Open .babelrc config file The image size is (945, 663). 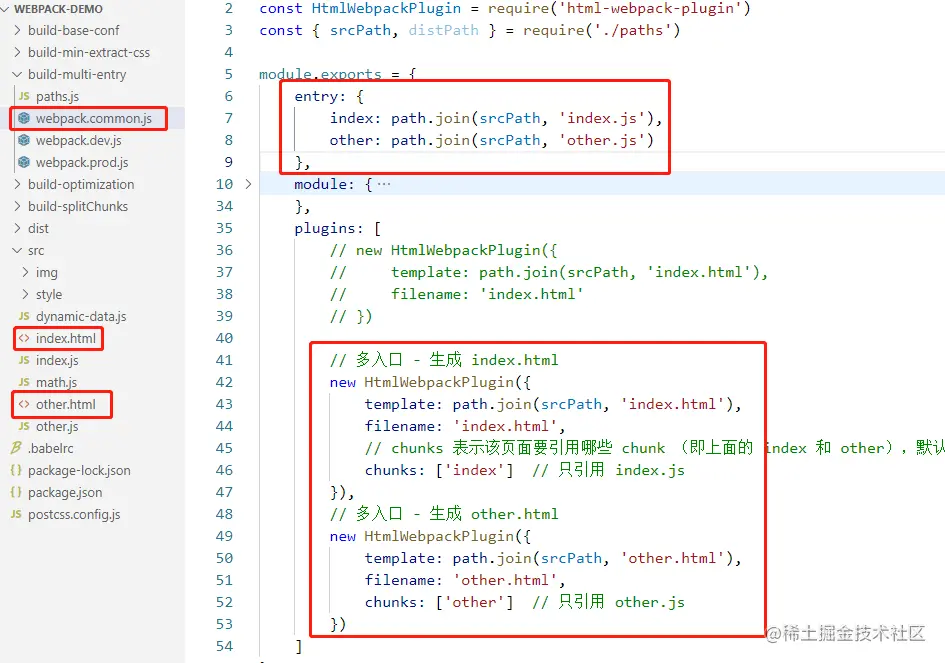coord(51,448)
